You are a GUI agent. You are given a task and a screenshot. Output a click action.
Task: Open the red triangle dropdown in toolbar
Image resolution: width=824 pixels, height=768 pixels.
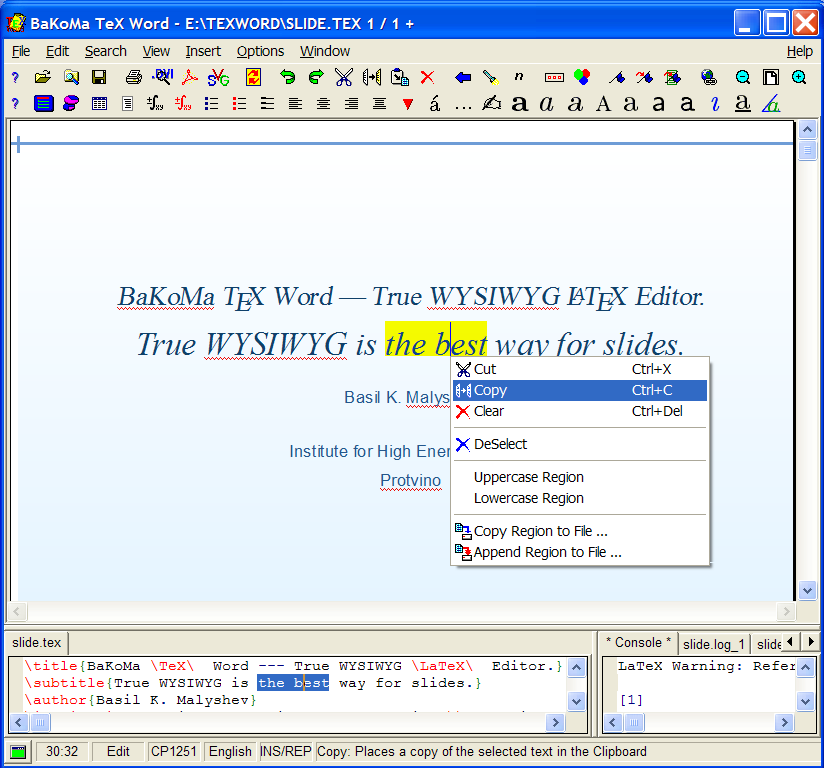coord(407,103)
